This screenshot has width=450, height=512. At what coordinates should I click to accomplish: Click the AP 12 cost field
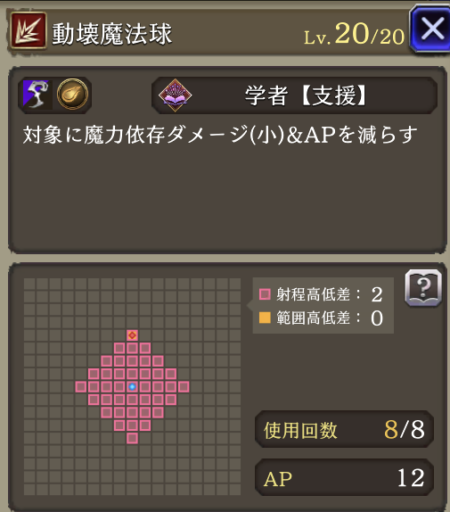(344, 477)
